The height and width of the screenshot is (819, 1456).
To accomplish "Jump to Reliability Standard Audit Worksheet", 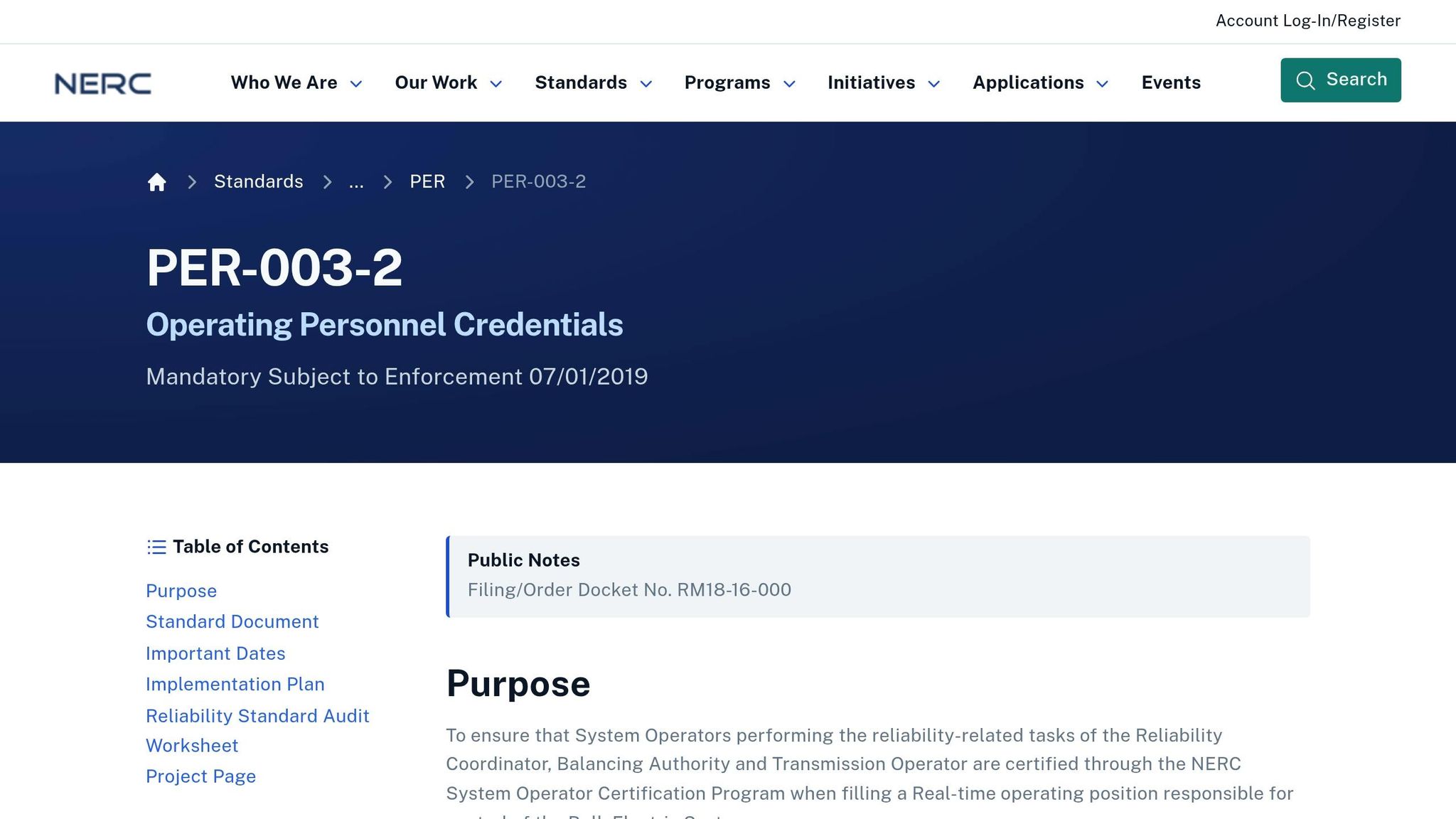I will coord(257,731).
